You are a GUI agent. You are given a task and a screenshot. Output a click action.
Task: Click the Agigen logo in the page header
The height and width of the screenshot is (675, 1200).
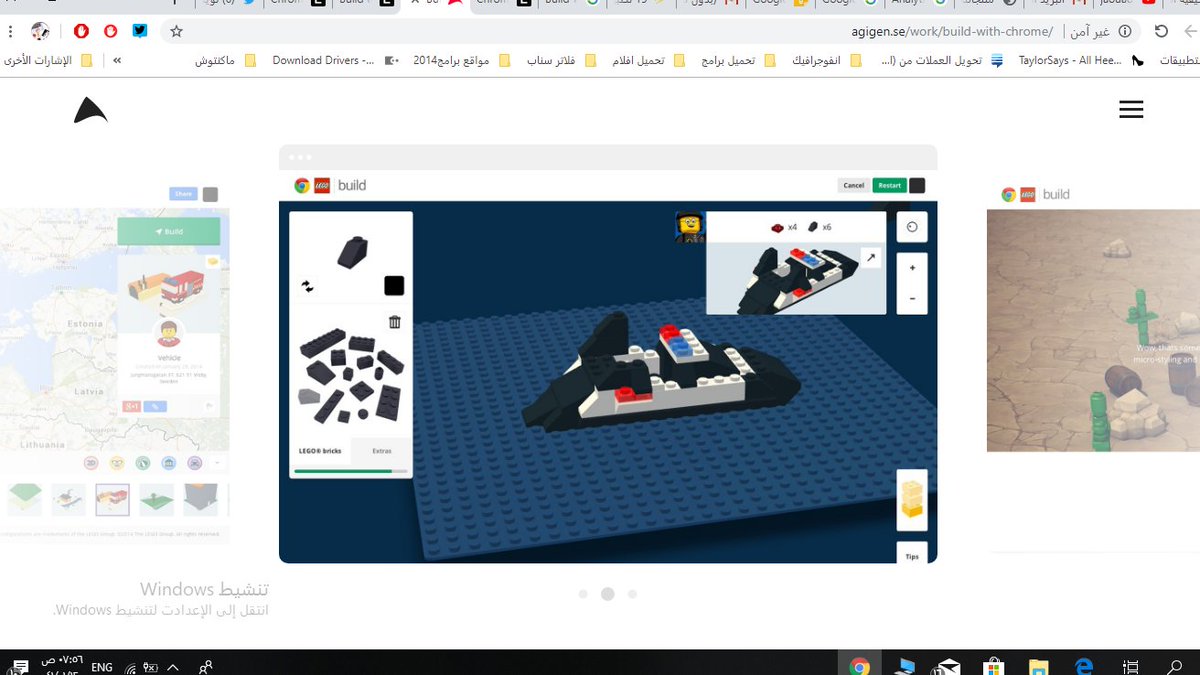point(90,111)
